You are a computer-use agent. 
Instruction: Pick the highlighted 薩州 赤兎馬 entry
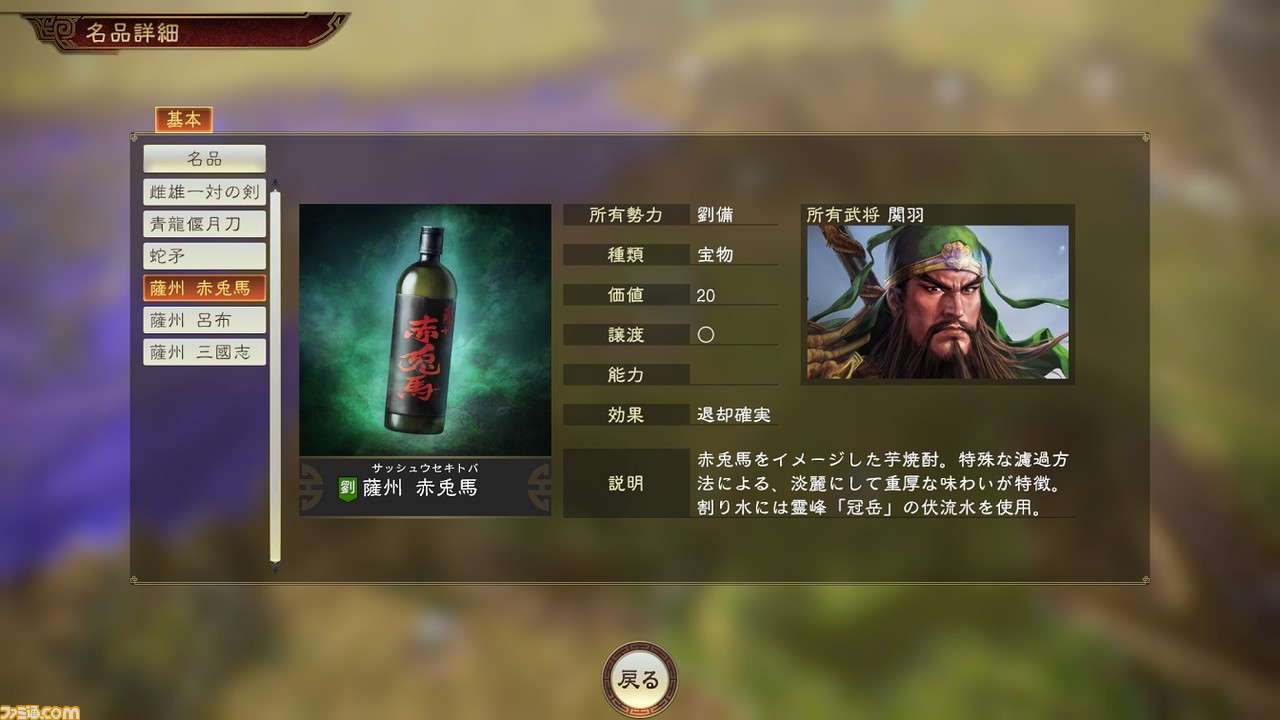[x=204, y=288]
